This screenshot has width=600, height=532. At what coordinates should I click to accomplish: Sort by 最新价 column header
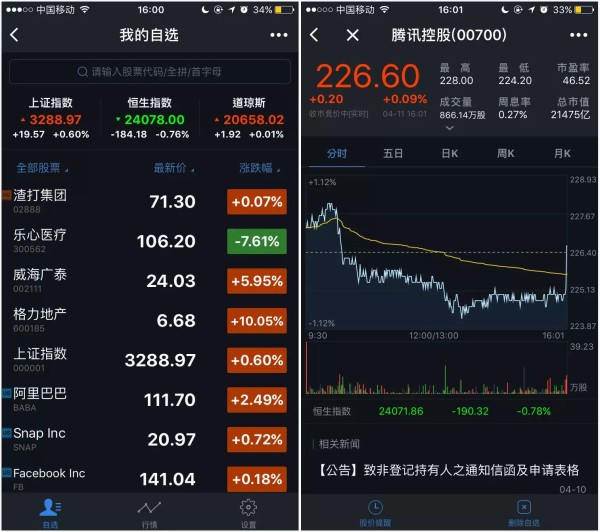[170, 168]
